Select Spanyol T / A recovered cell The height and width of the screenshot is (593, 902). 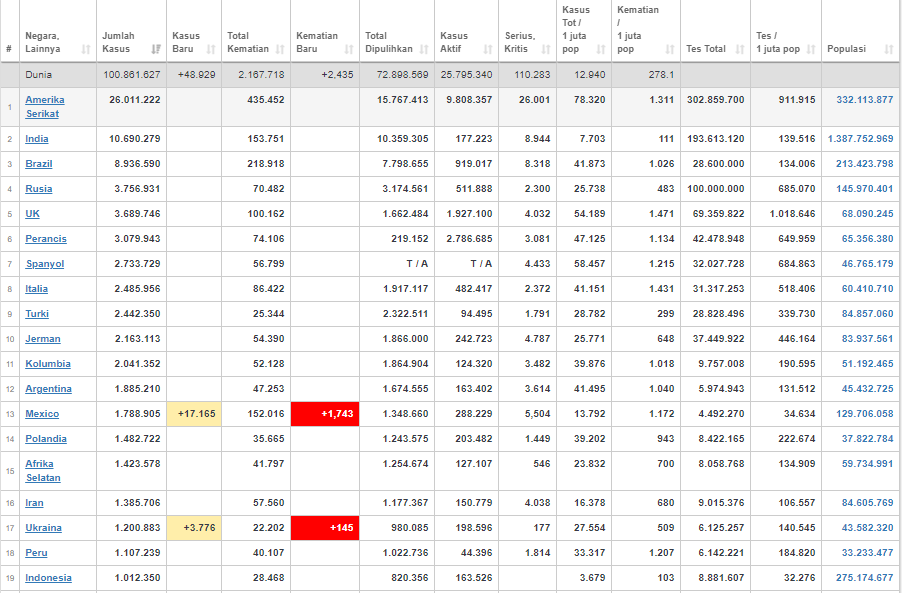(x=417, y=263)
